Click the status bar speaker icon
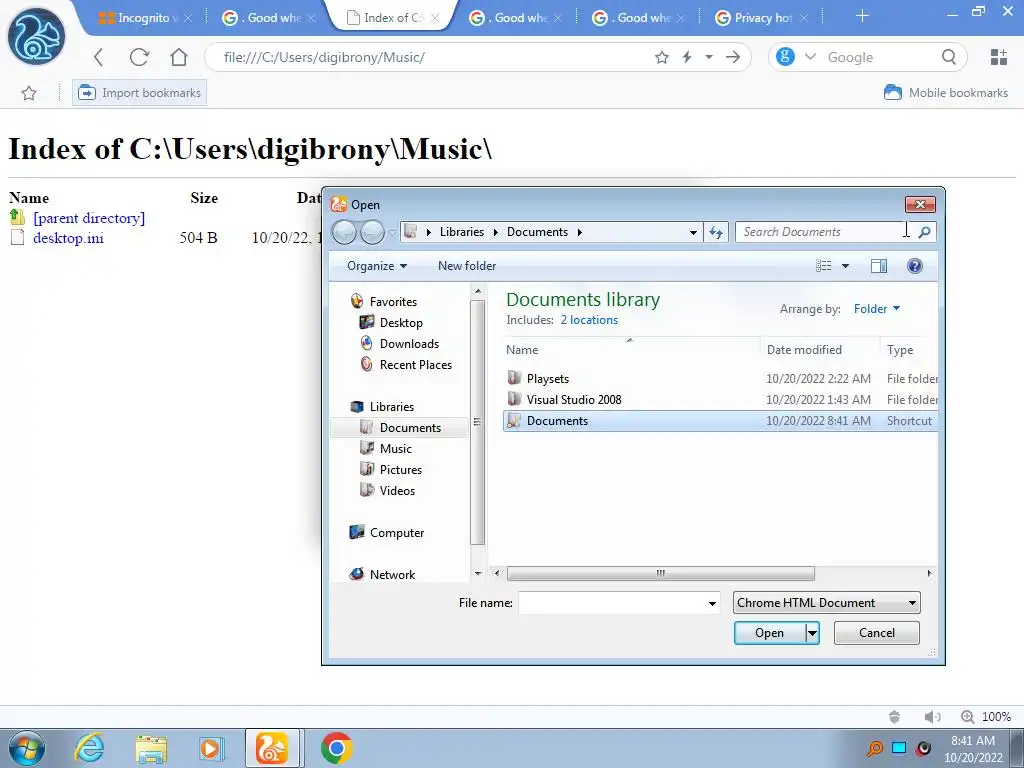The height and width of the screenshot is (768, 1024). click(932, 717)
